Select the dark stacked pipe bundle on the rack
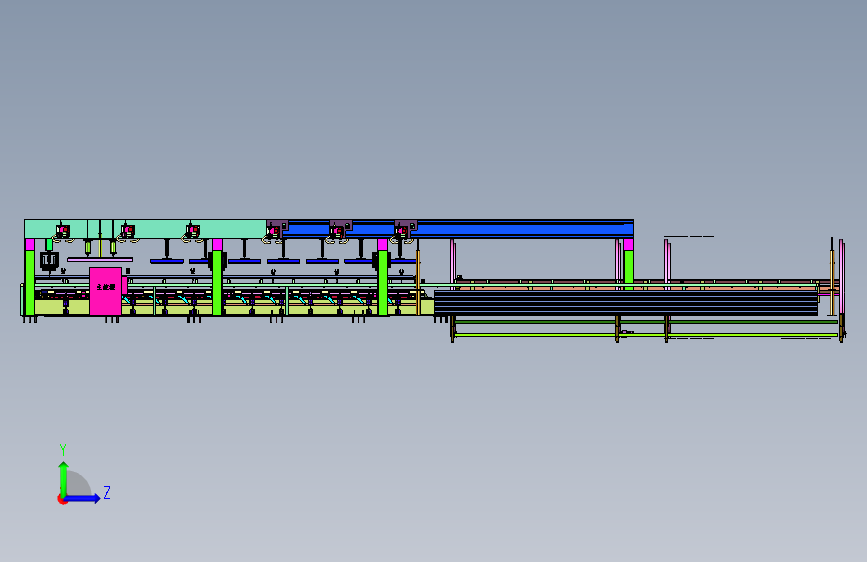867x562 pixels. pos(626,303)
